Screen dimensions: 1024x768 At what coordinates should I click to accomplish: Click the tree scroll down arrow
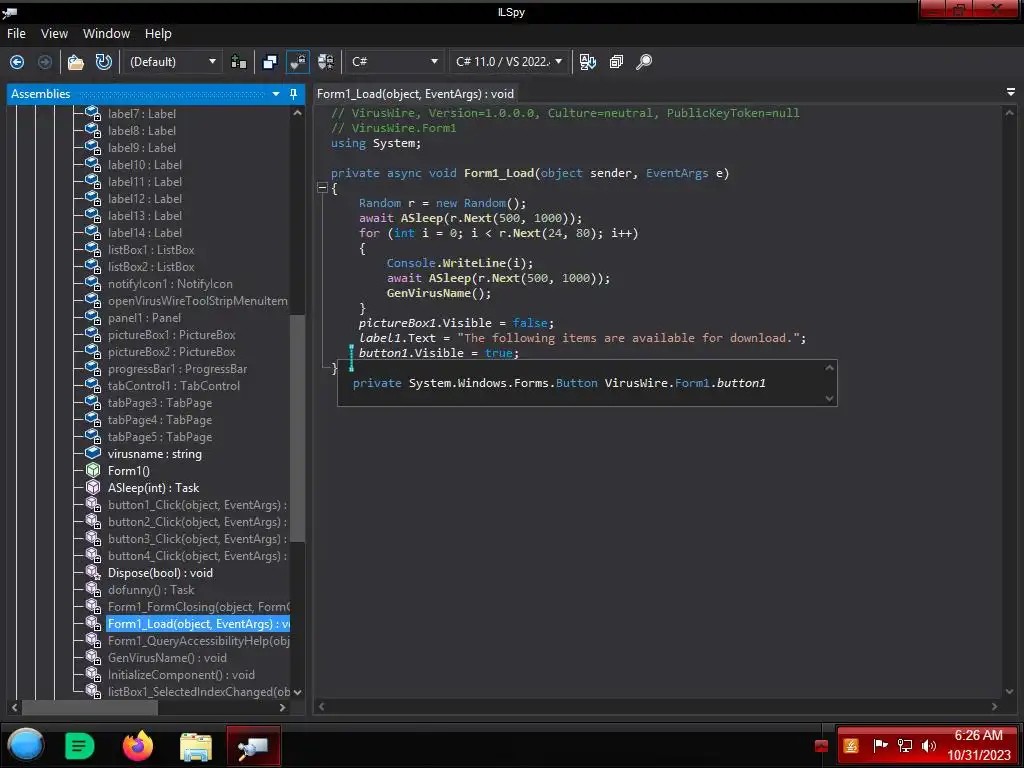pos(298,692)
